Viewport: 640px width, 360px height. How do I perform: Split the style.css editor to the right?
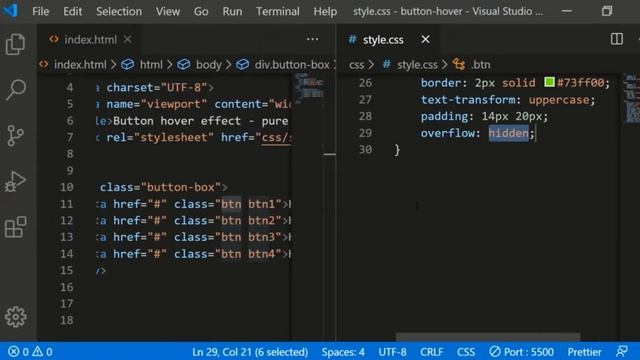click(x=617, y=39)
